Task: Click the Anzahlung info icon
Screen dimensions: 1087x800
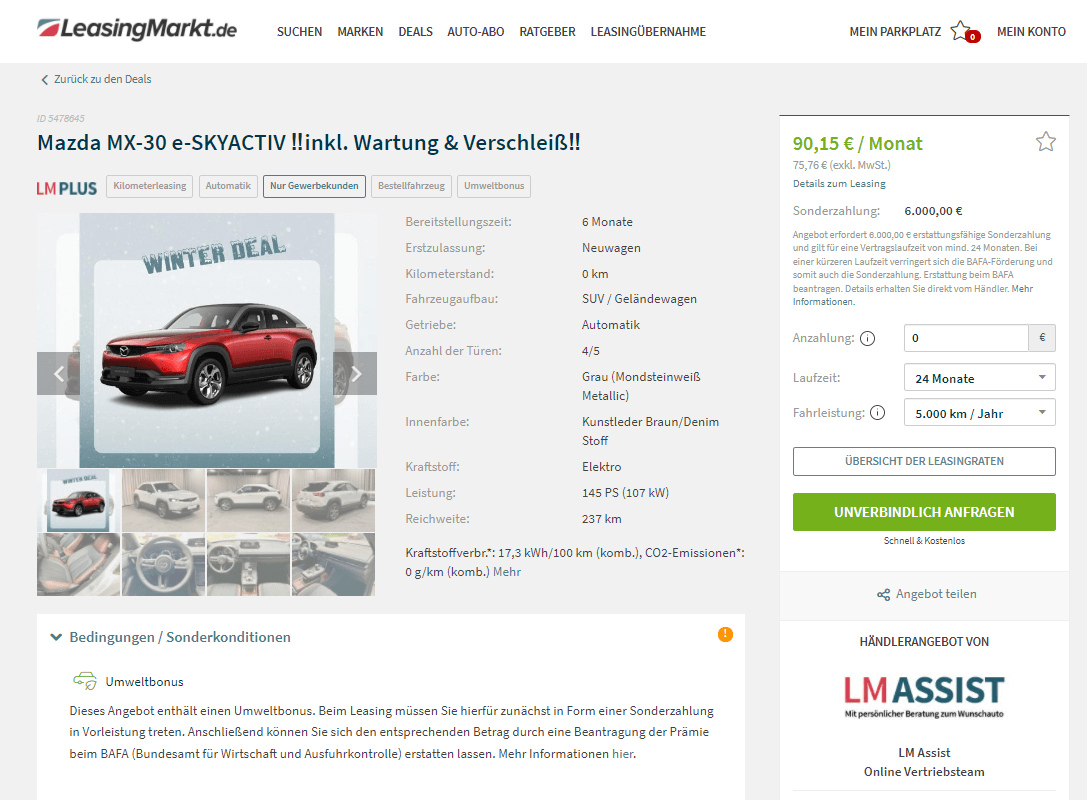Action: [x=867, y=338]
